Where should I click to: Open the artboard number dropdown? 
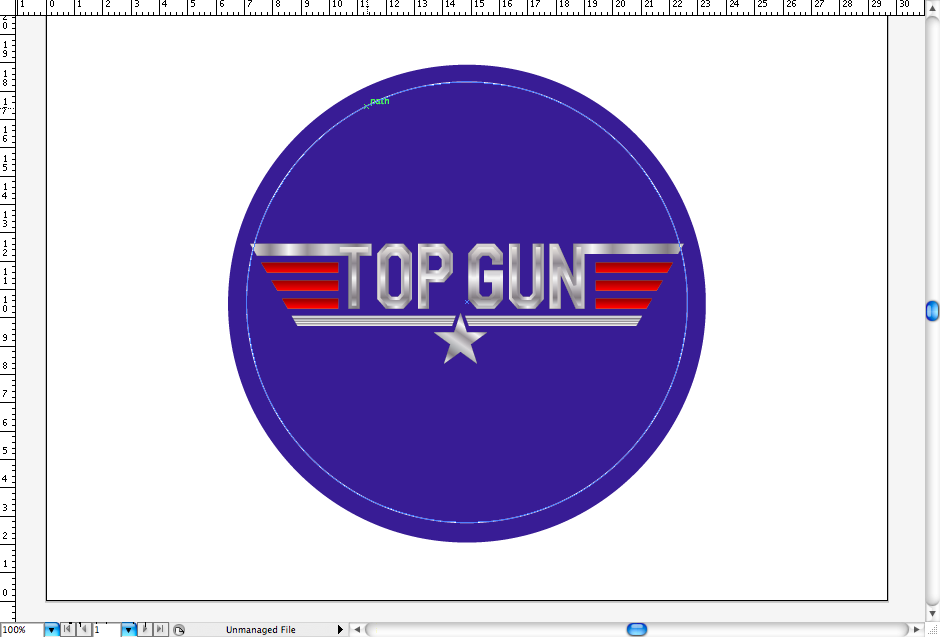click(x=128, y=630)
